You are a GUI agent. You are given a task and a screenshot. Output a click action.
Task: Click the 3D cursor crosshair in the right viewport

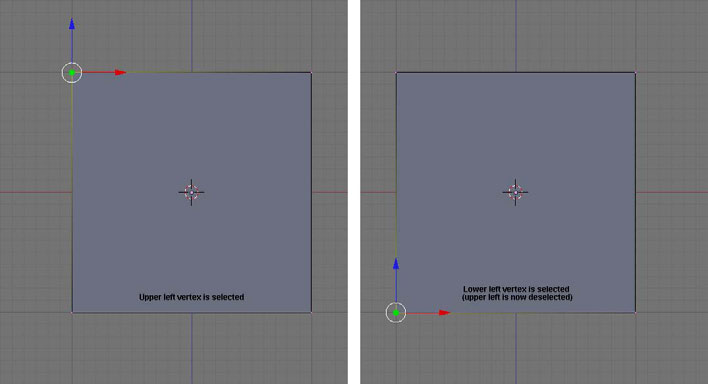pos(516,192)
